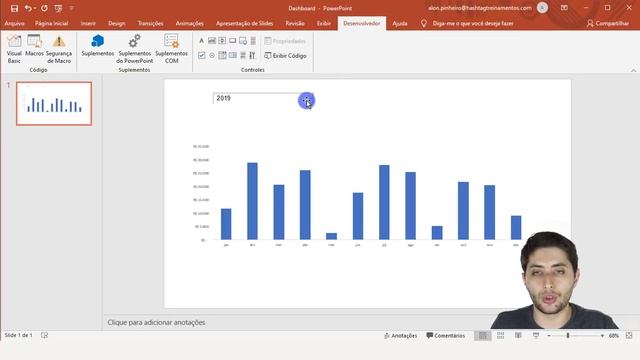The image size is (640, 360).
Task: Select the Spin Button control
Action: click(222, 41)
